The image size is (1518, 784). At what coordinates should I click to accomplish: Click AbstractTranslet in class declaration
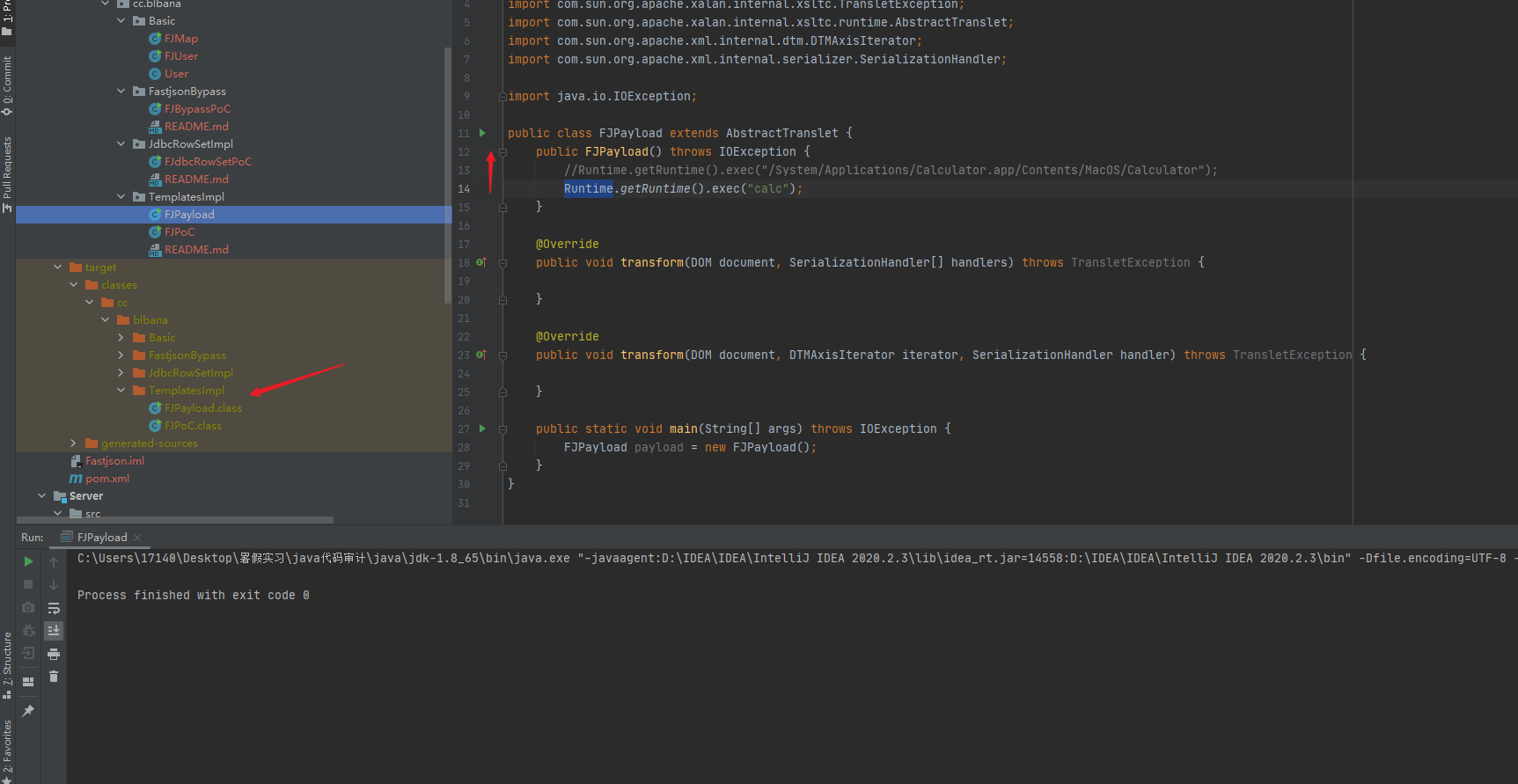tap(781, 133)
